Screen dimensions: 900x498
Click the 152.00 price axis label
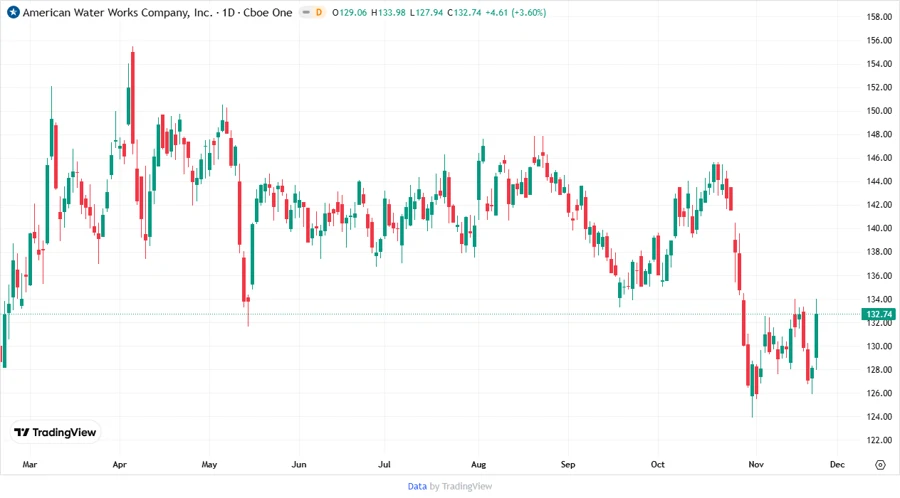click(x=879, y=87)
